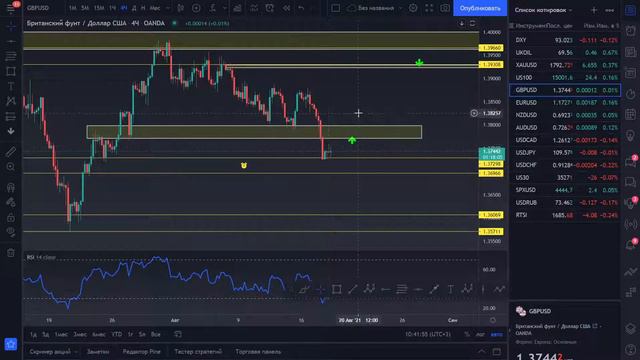Collapse bottom panel chevron

point(482,351)
